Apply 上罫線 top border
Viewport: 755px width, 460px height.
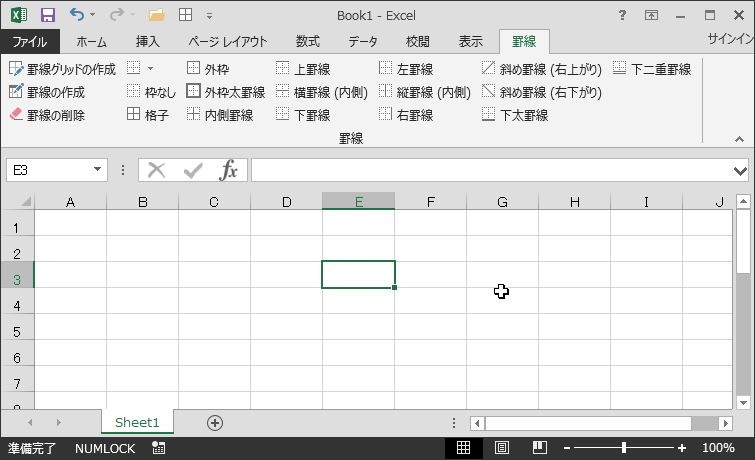(303, 69)
